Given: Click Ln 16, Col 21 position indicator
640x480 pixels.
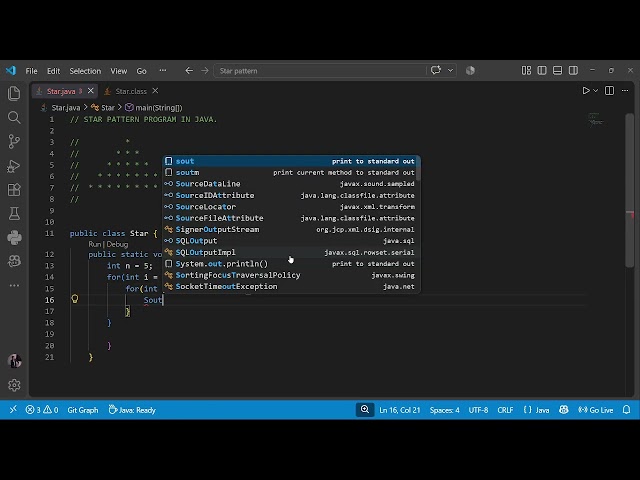Looking at the screenshot, I should (x=400, y=410).
